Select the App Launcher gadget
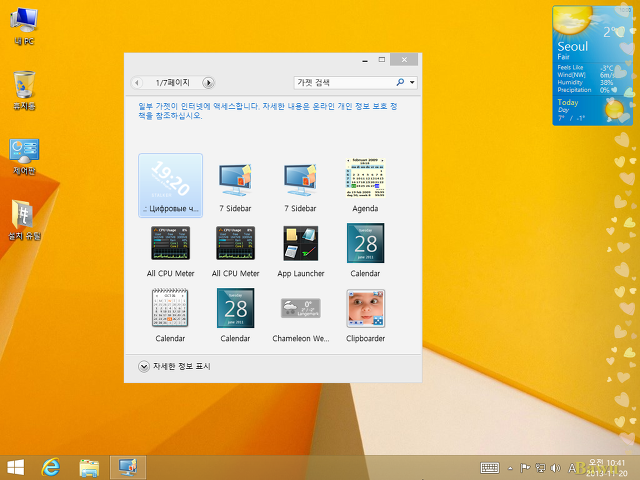 pos(301,251)
